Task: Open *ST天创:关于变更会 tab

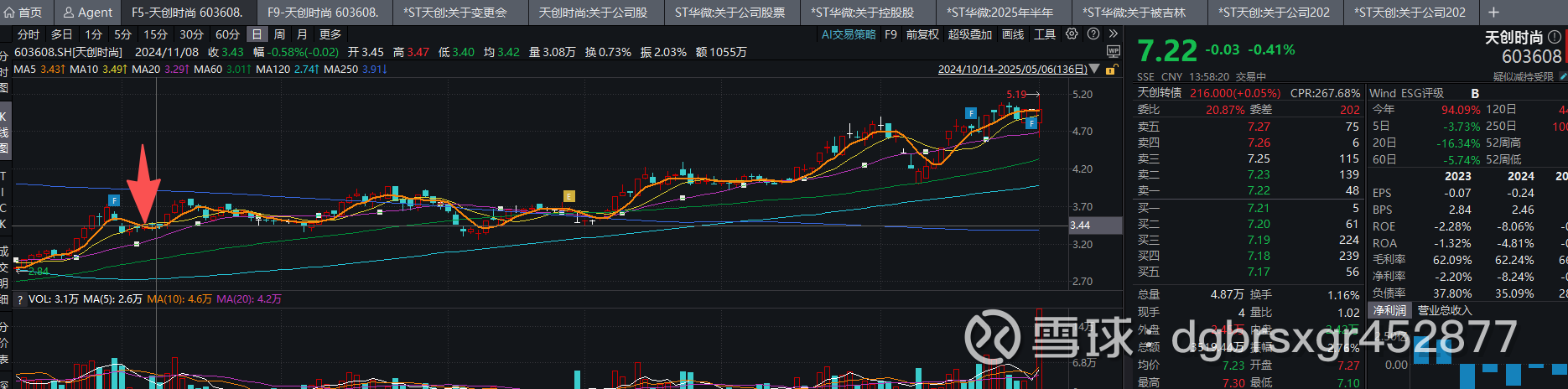Action: [x=455, y=12]
